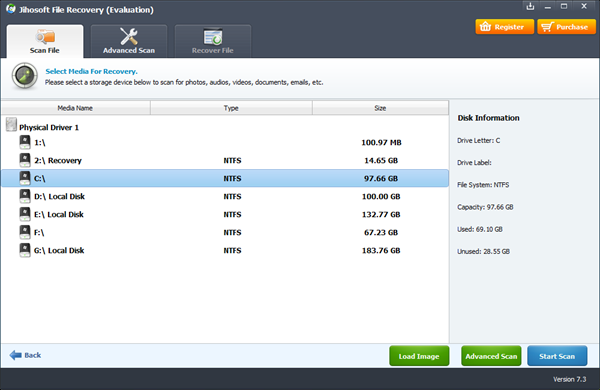Click the green Advanced Scan button
The height and width of the screenshot is (390, 600).
point(491,356)
